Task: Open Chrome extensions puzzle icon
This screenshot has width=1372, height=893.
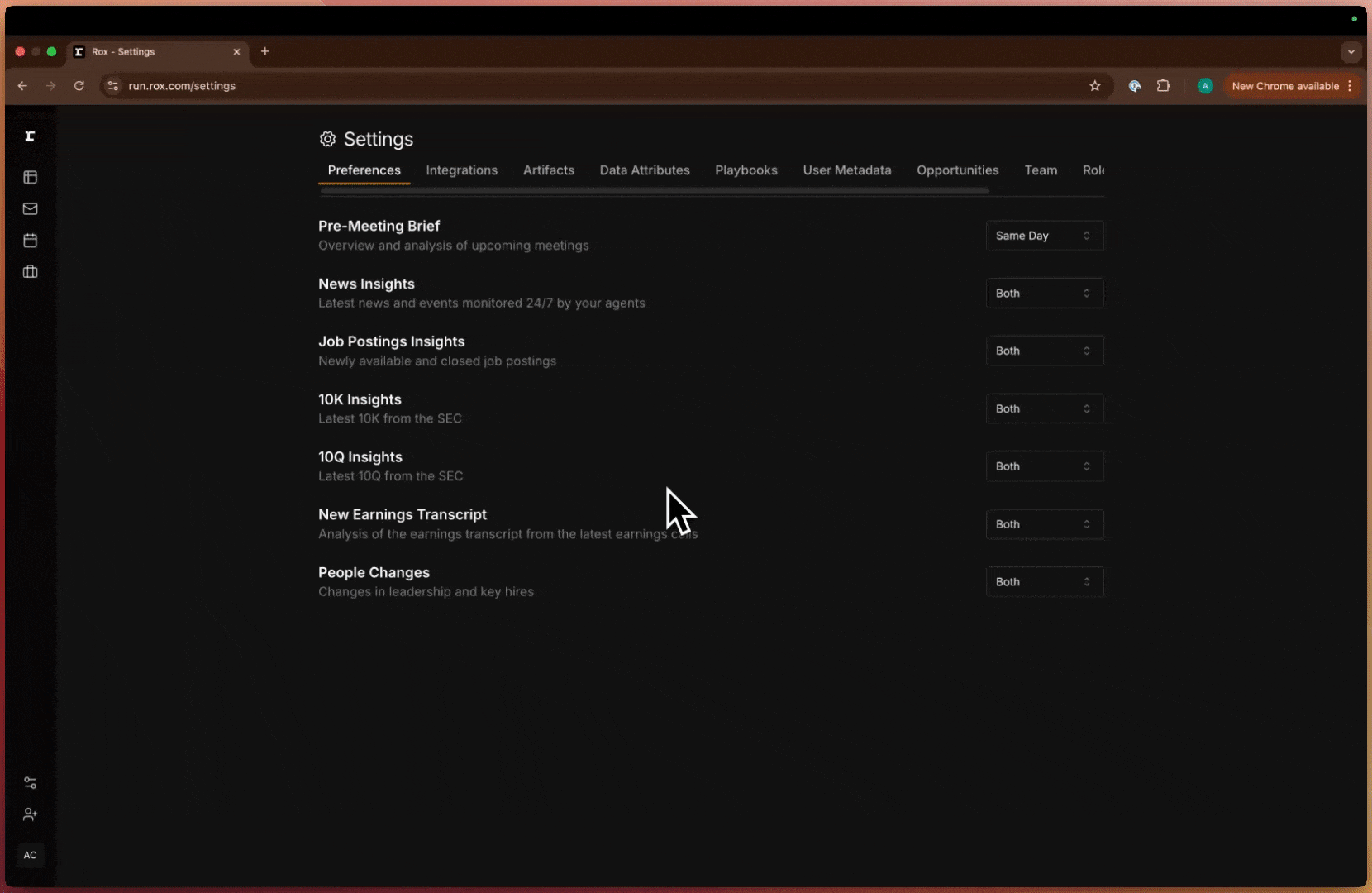Action: coord(1164,86)
